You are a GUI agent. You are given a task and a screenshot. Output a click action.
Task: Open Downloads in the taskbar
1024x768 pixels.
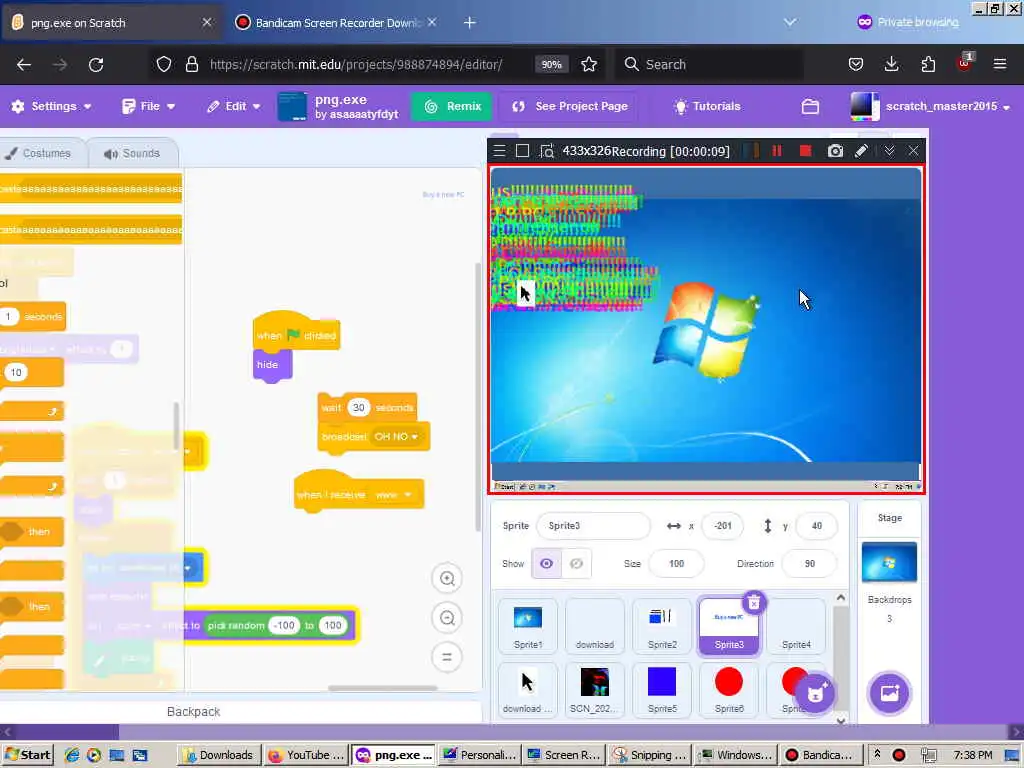click(x=218, y=755)
